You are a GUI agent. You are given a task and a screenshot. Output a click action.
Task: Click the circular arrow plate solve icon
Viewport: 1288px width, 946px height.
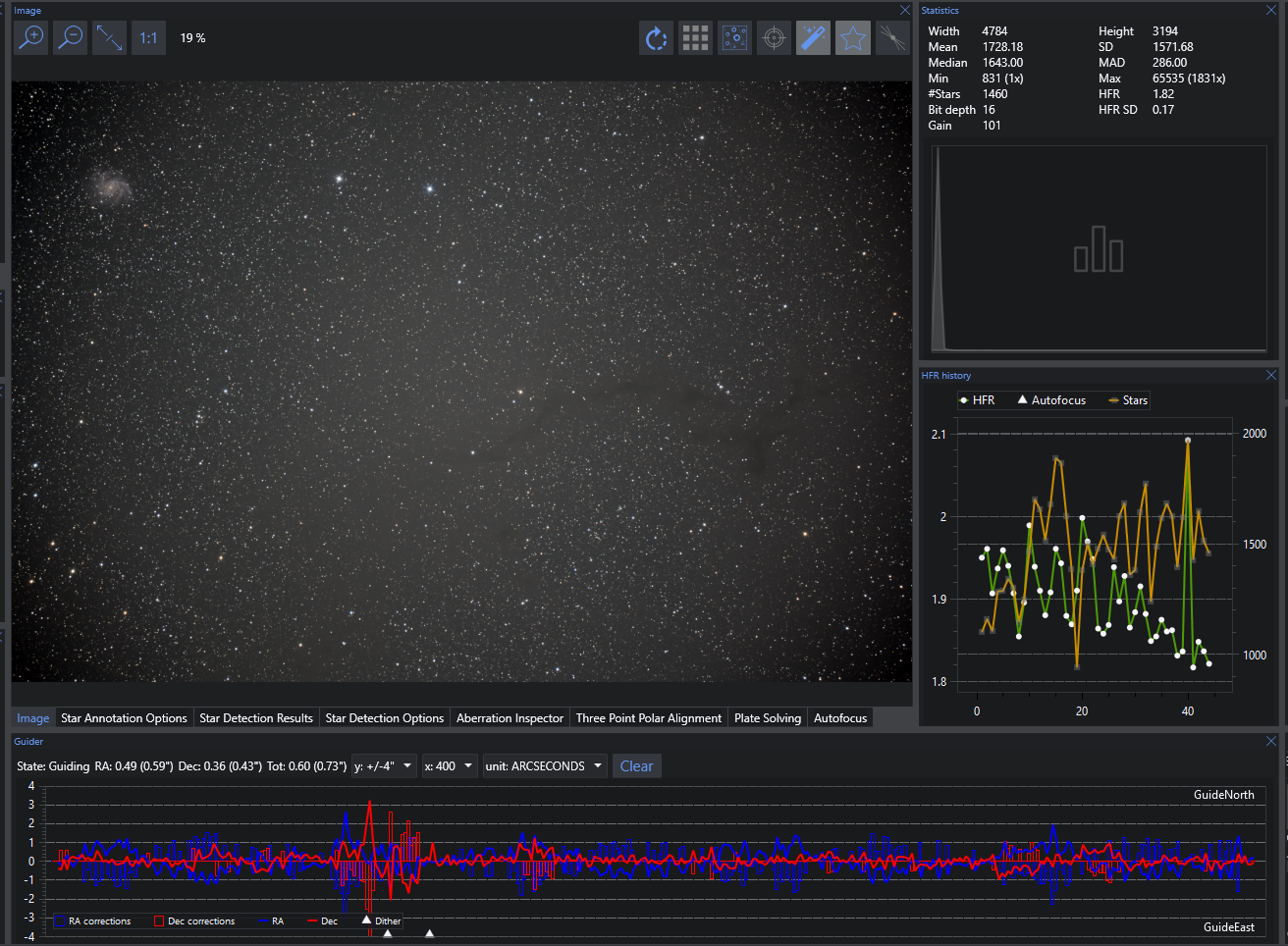pyautogui.click(x=656, y=38)
